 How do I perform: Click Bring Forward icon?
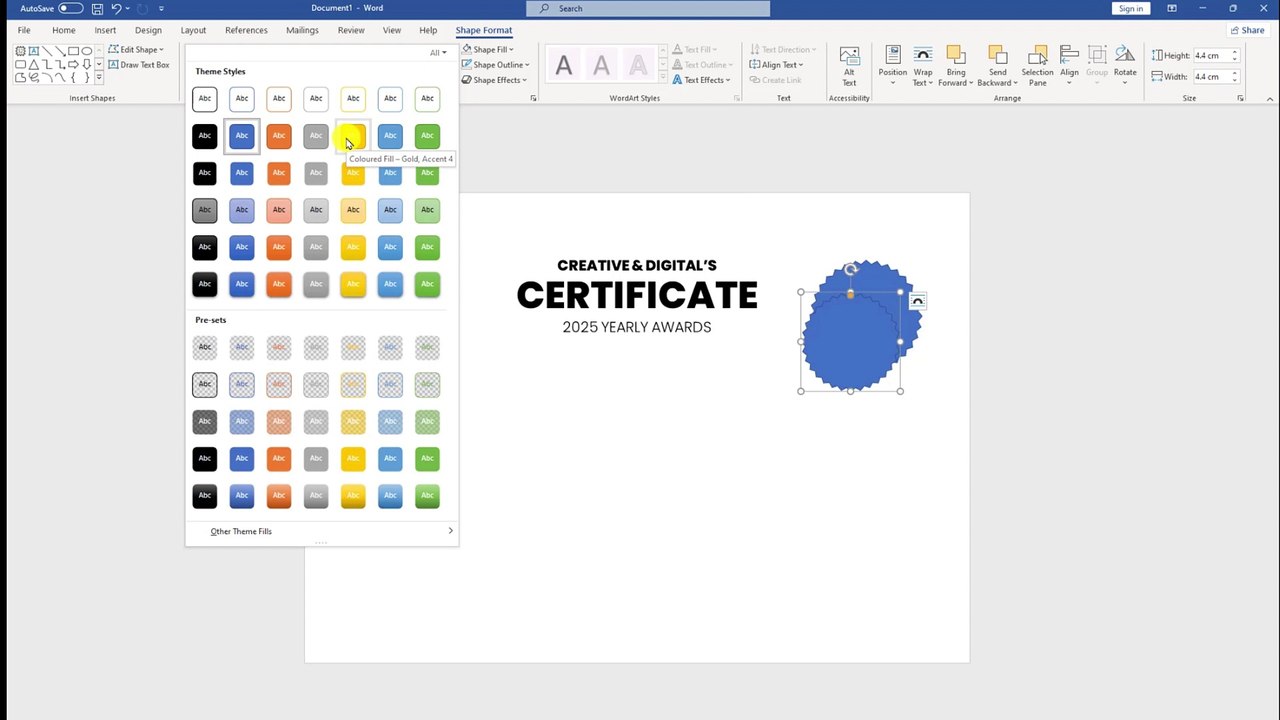pyautogui.click(x=956, y=55)
